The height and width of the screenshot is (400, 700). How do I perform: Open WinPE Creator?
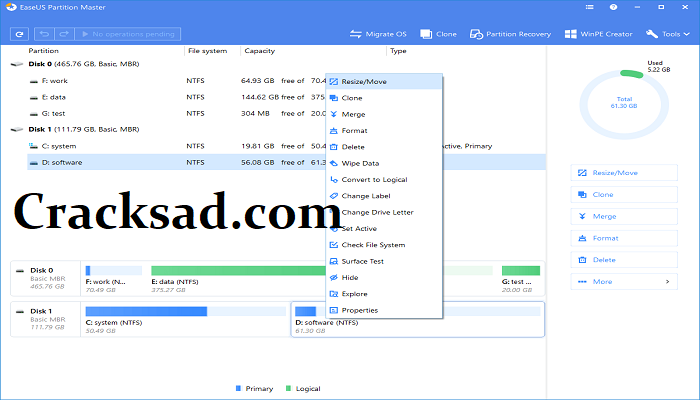tap(598, 34)
